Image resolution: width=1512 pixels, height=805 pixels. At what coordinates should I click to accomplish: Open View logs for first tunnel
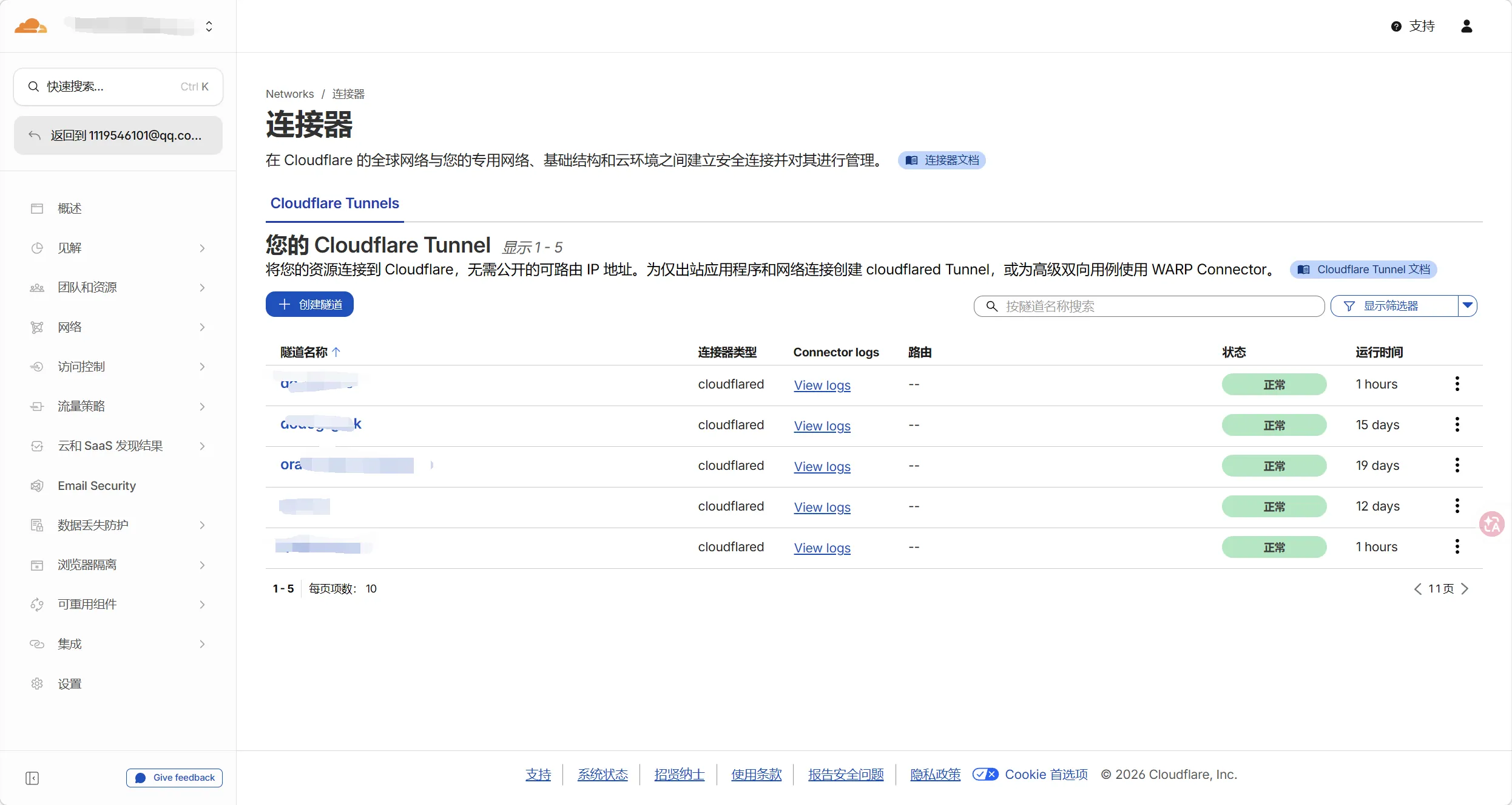click(822, 385)
